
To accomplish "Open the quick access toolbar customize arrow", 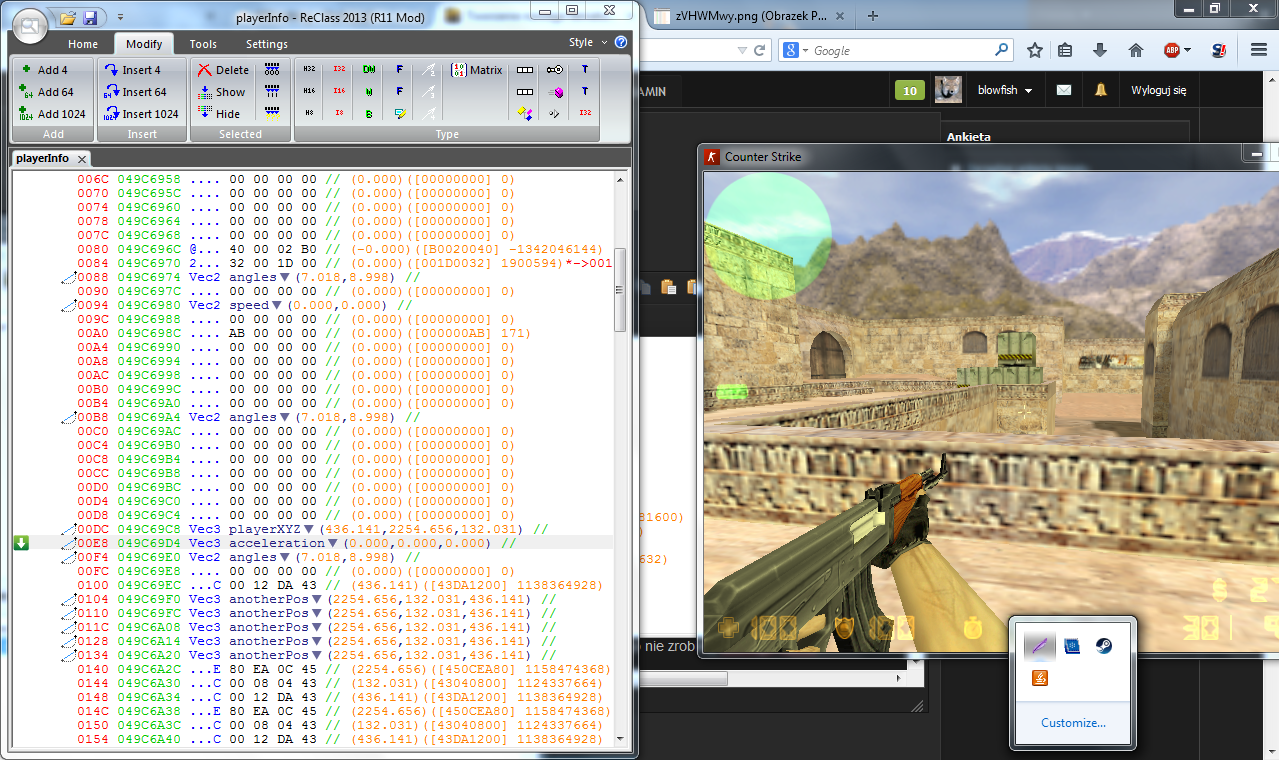I will click(120, 18).
